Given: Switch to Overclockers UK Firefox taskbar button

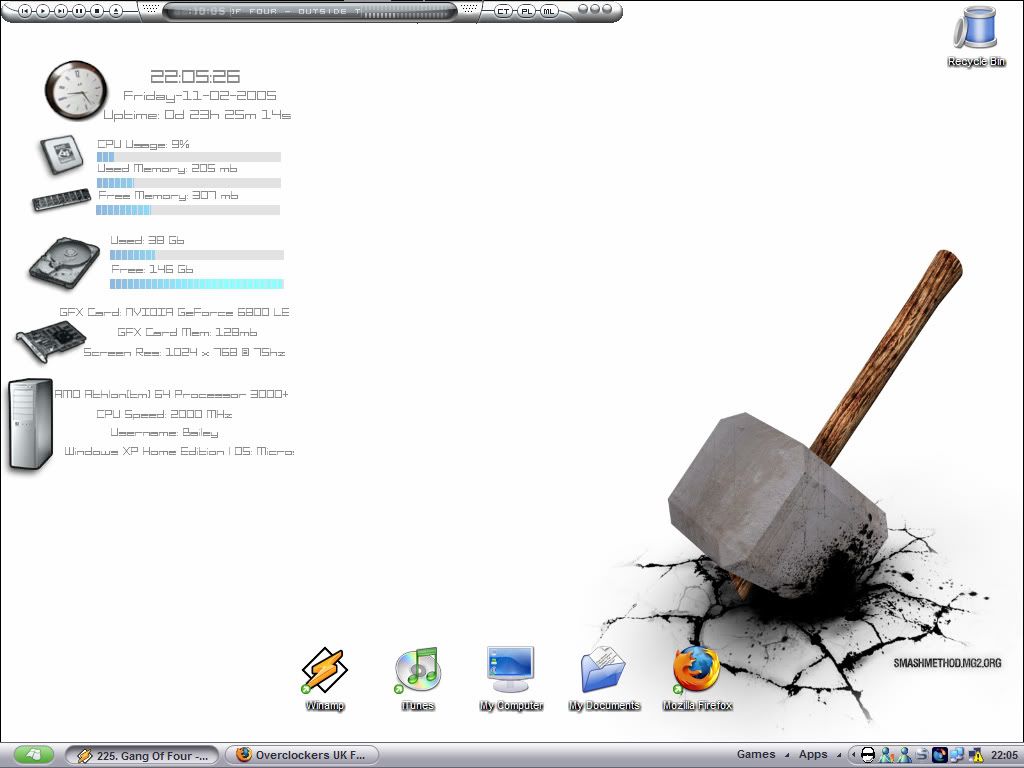Looking at the screenshot, I should click(x=302, y=756).
